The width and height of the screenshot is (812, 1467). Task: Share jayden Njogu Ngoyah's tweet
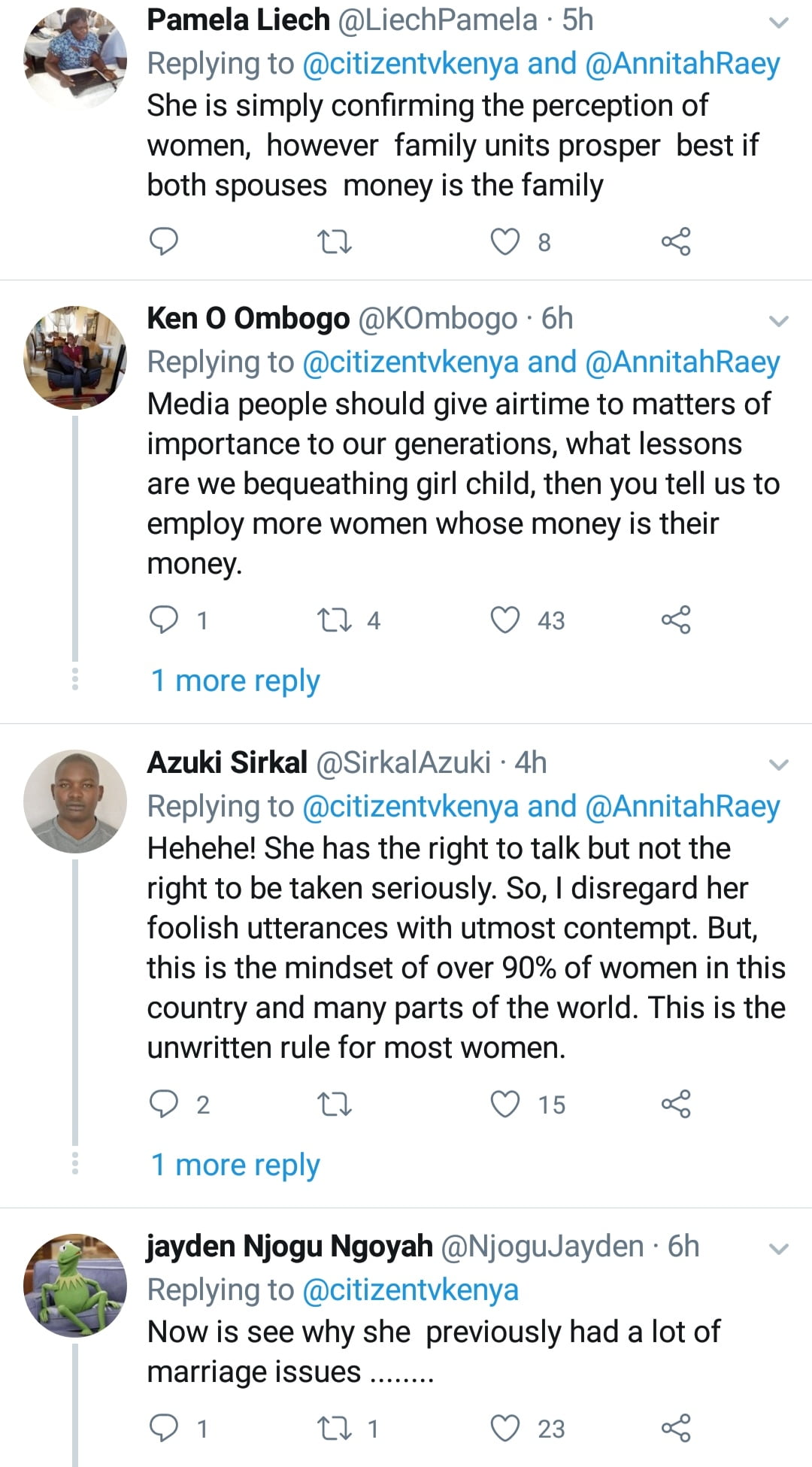click(675, 1428)
